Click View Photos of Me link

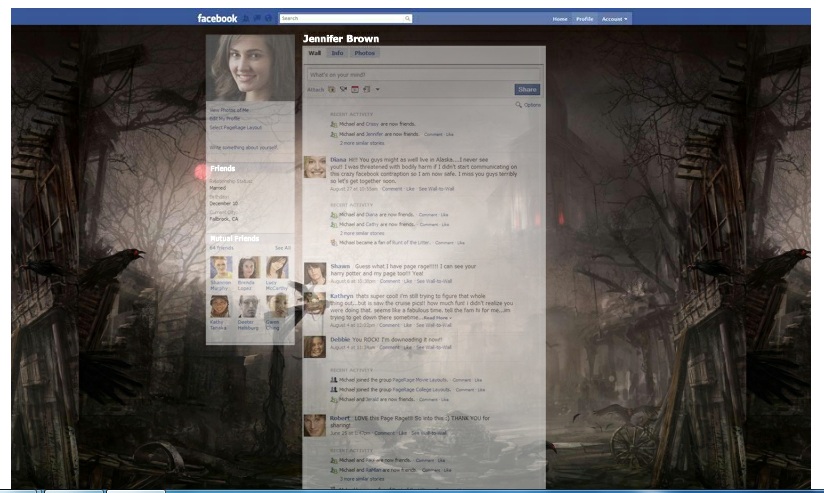(229, 110)
